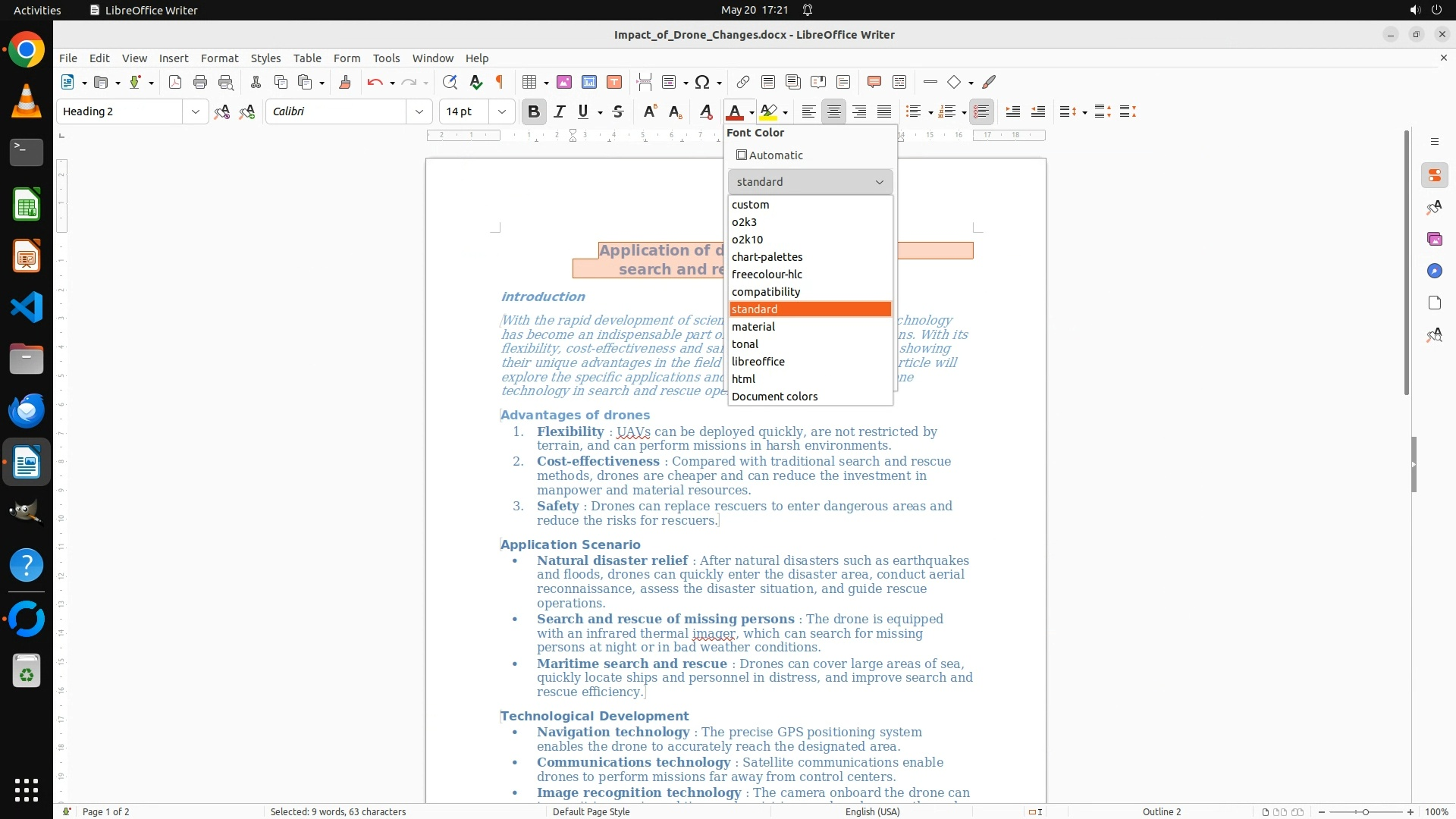Screen dimensions: 1456x819
Task: Click the zoom slider in status bar
Action: (x=1365, y=811)
